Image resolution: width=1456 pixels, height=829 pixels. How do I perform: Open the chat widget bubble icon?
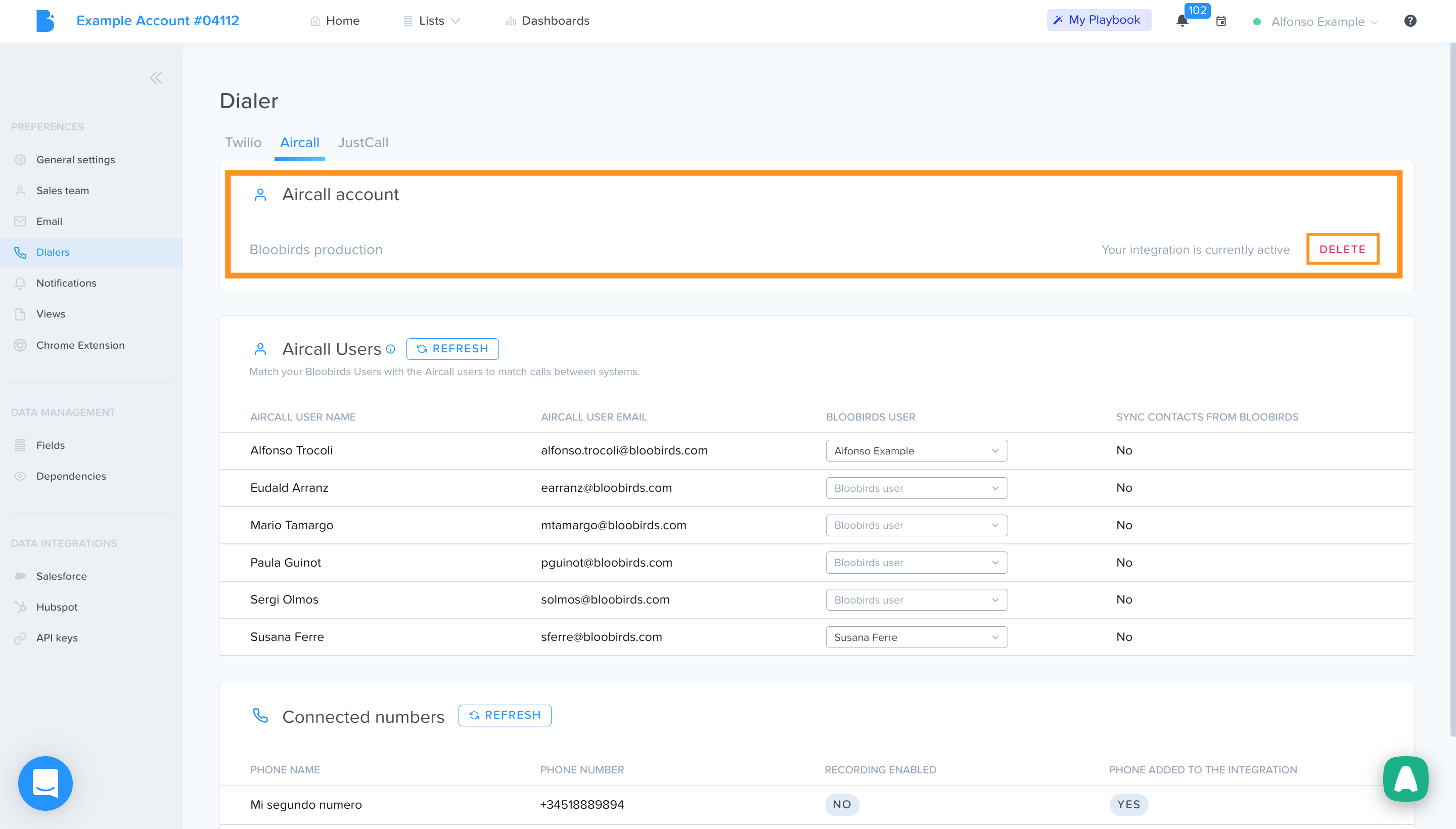point(45,783)
